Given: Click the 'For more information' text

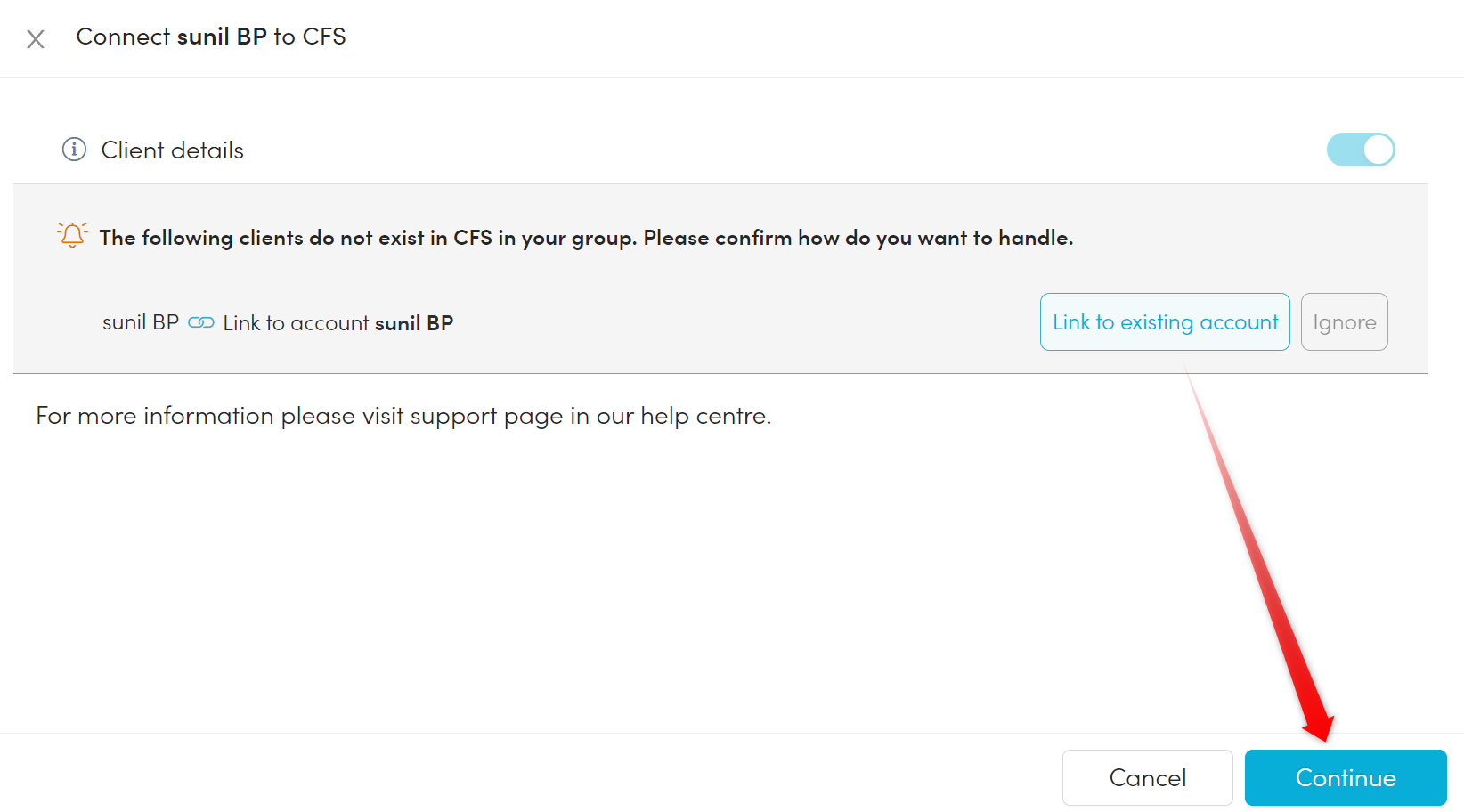Looking at the screenshot, I should coord(155,416).
